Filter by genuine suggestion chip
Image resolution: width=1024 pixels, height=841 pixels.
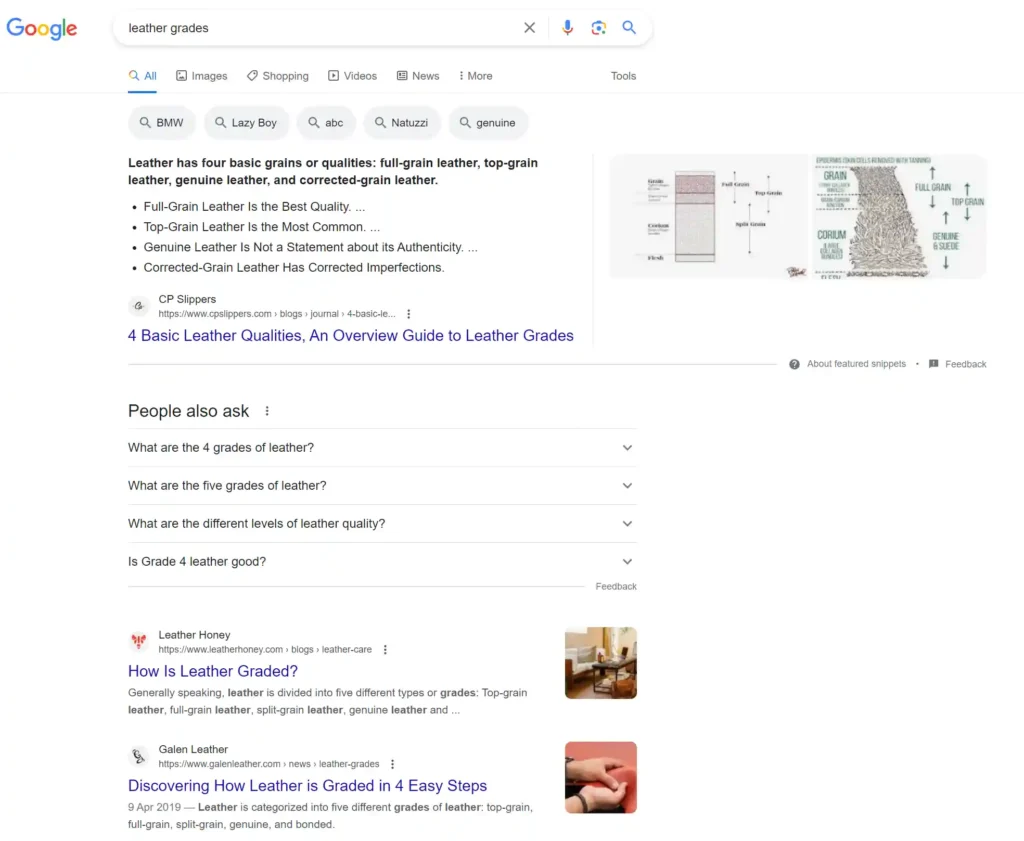[x=488, y=123]
